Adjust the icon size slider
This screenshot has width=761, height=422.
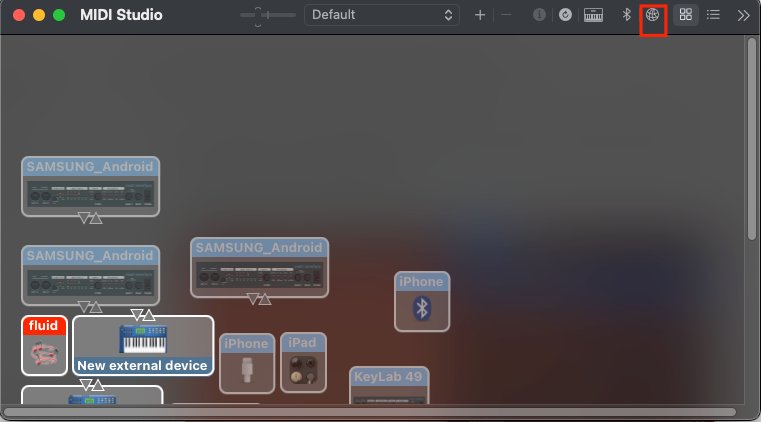(x=267, y=15)
